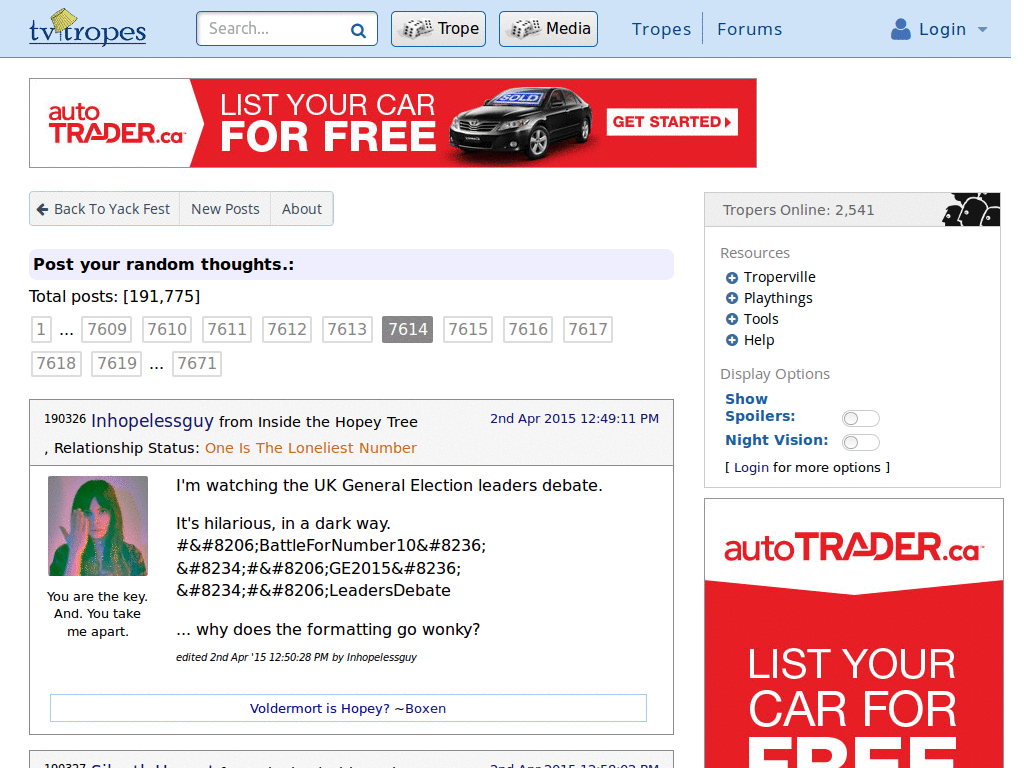1024x768 pixels.
Task: Click Inhopelessguy's avatar thumbnail
Action: (97, 525)
